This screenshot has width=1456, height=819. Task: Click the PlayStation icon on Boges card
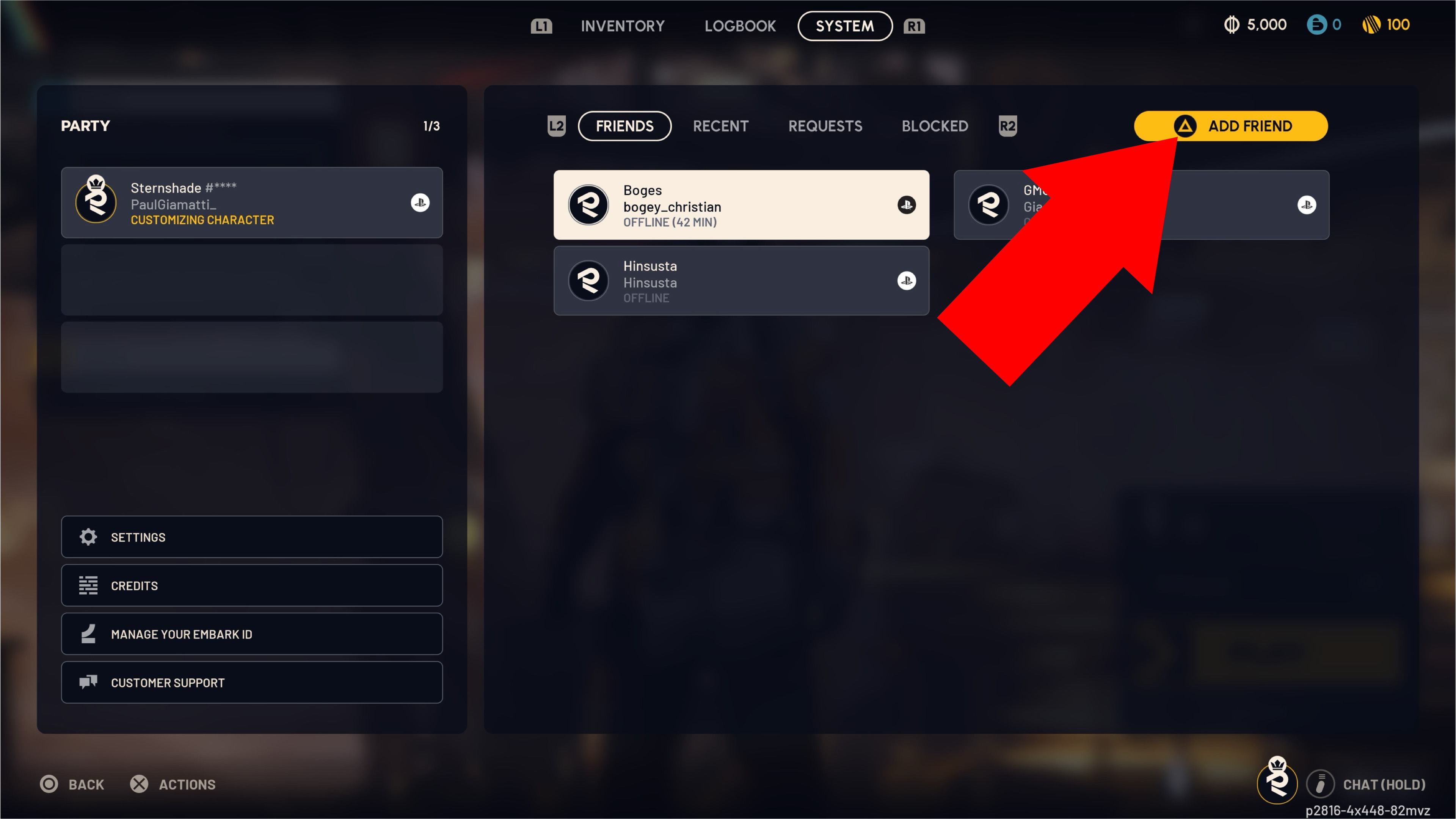(907, 205)
